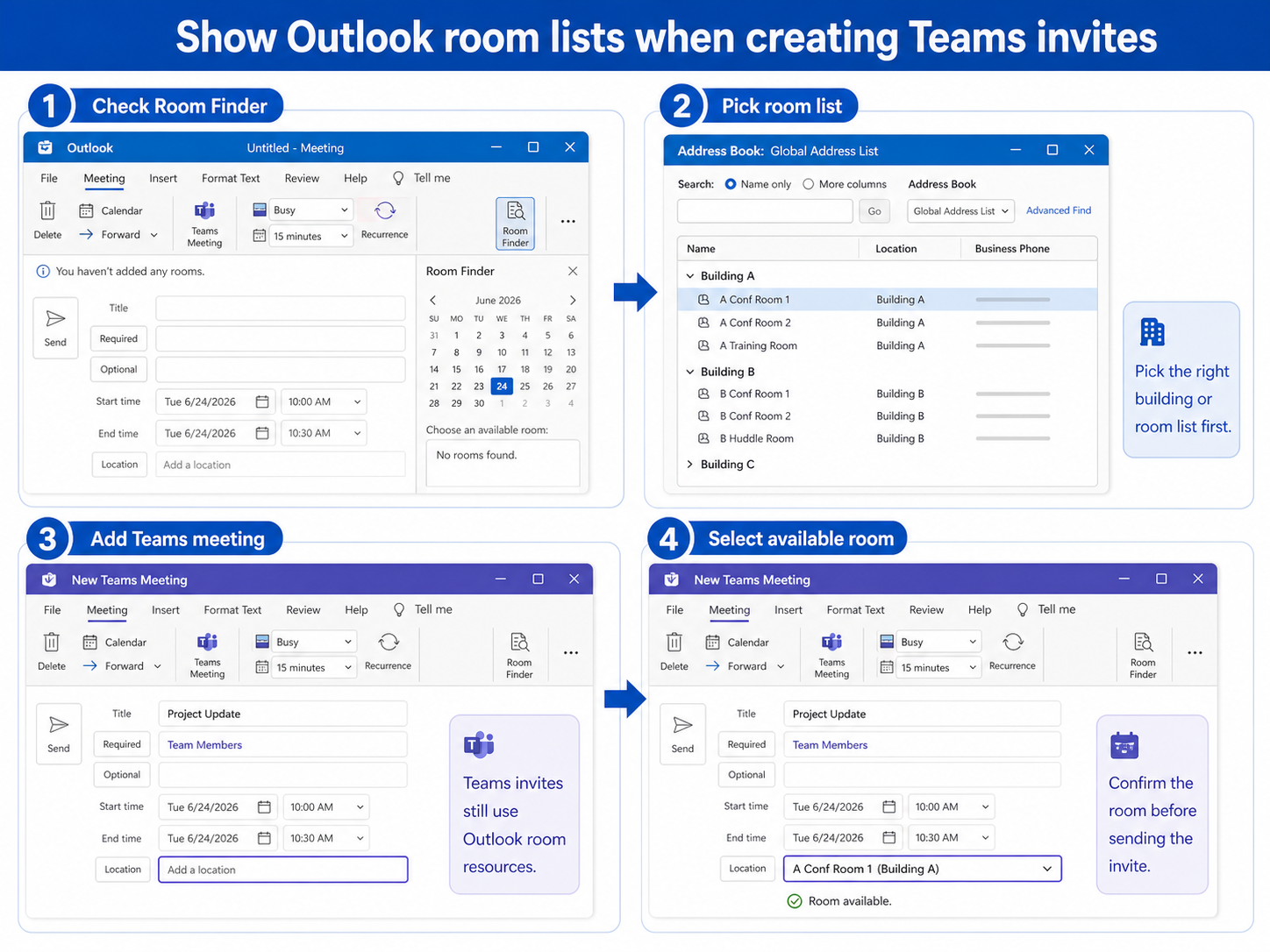Click Add a location field in step 3 window
Image resolution: width=1270 pixels, height=952 pixels.
(x=283, y=870)
